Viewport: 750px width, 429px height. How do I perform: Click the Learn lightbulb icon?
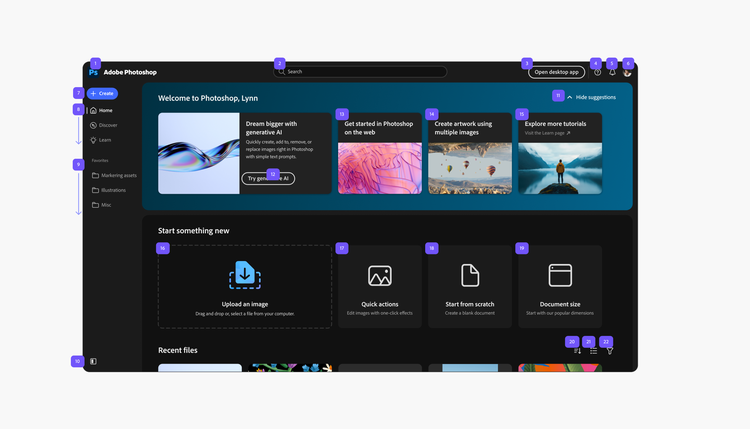[x=93, y=140]
